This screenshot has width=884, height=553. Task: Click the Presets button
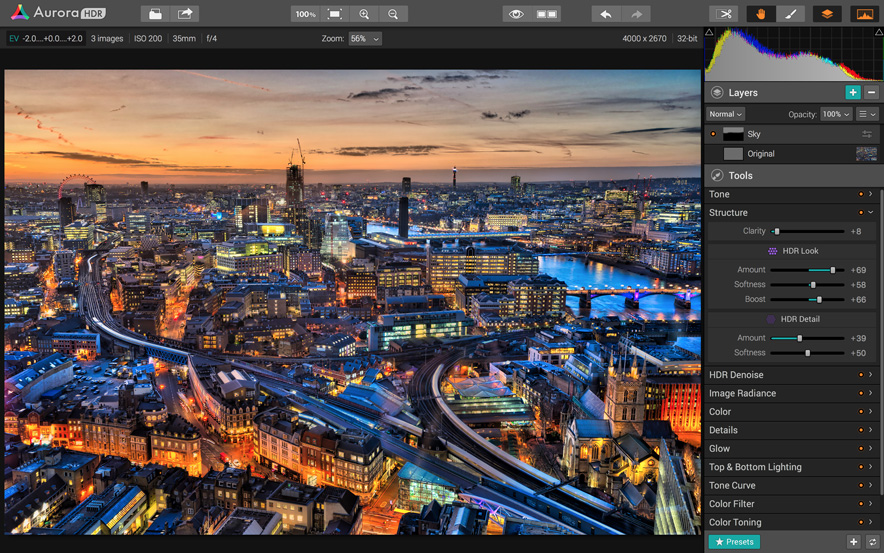(734, 542)
